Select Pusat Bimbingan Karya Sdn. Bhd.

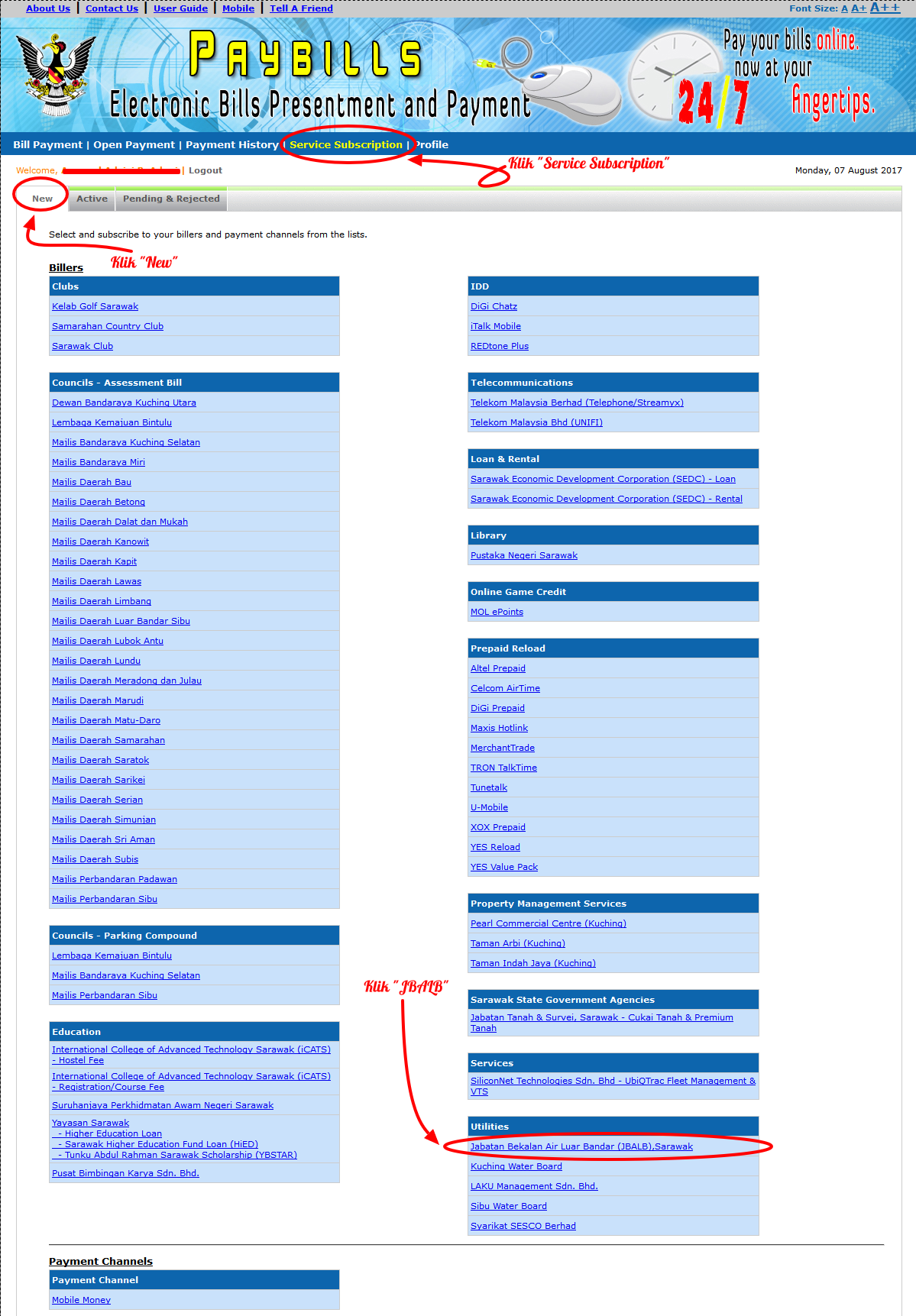[125, 1173]
